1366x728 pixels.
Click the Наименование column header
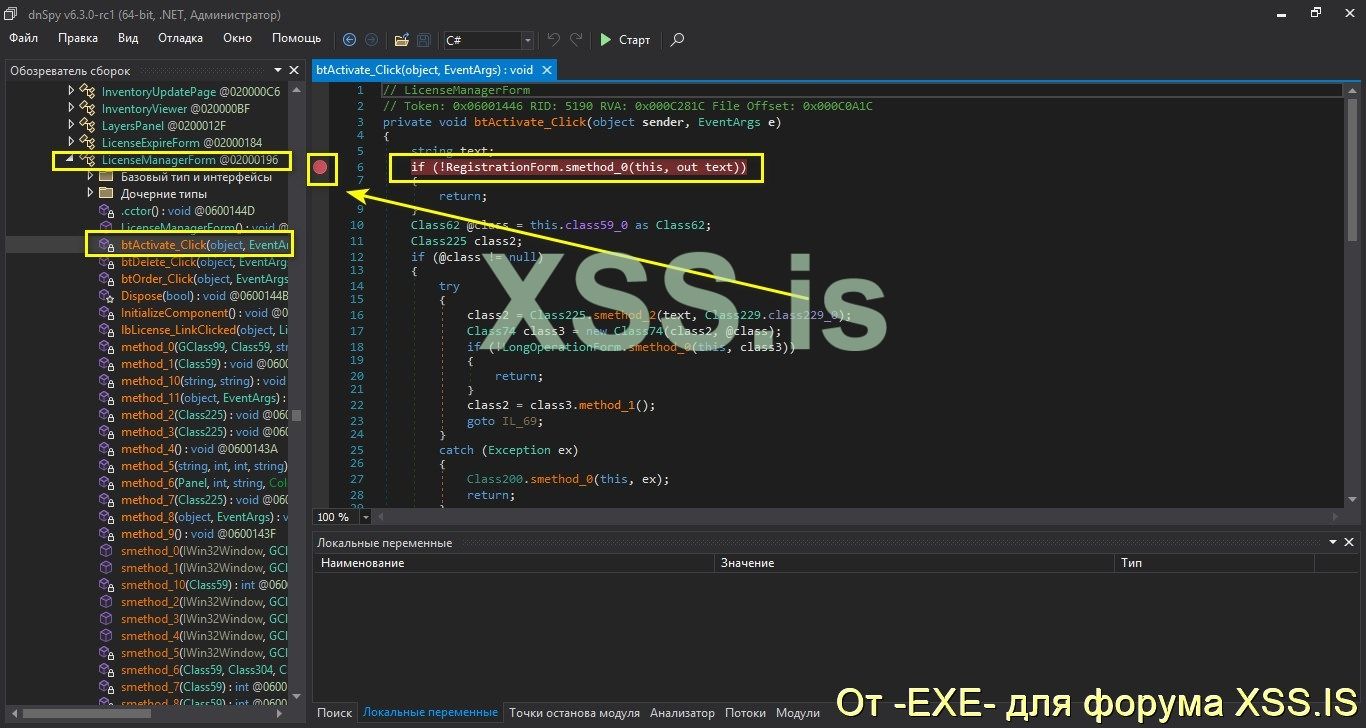pos(514,563)
